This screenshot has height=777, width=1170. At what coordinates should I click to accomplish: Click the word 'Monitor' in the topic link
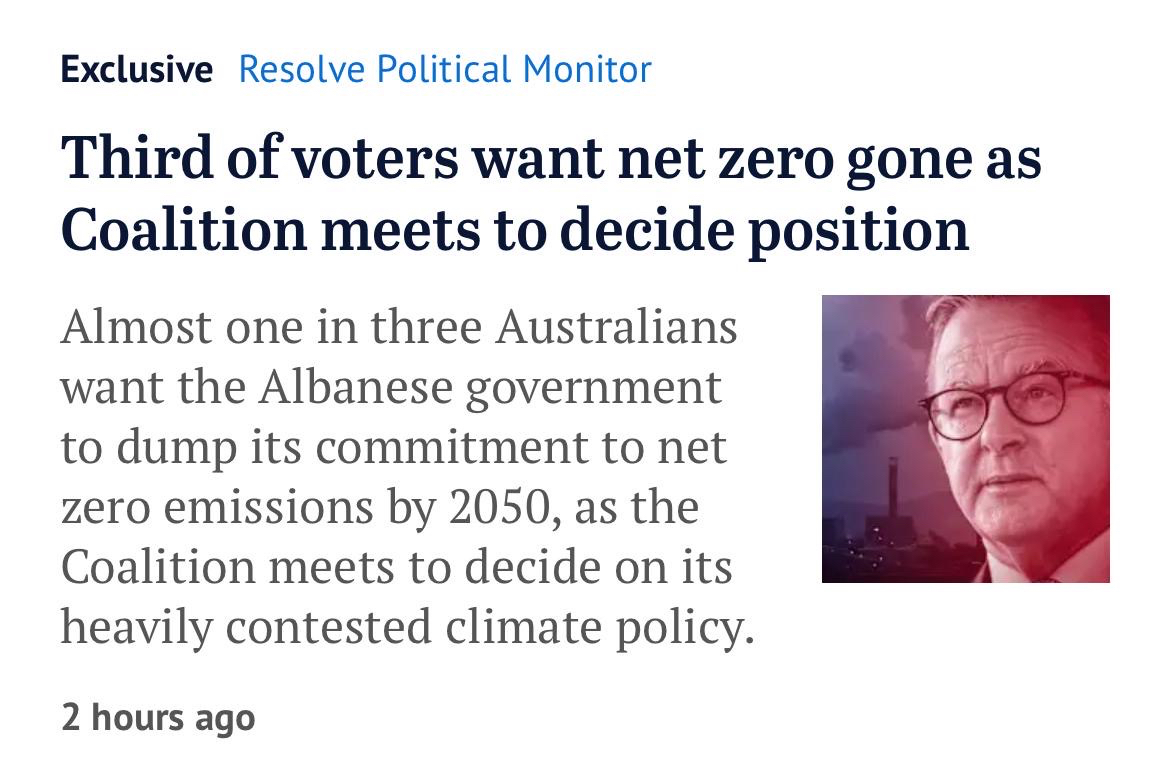pos(588,69)
